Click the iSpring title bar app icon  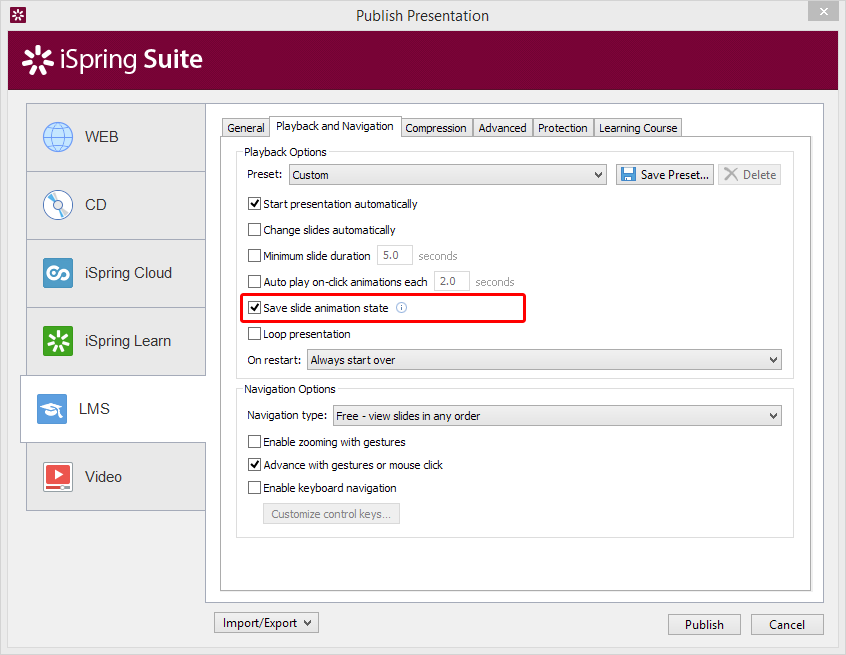18,15
